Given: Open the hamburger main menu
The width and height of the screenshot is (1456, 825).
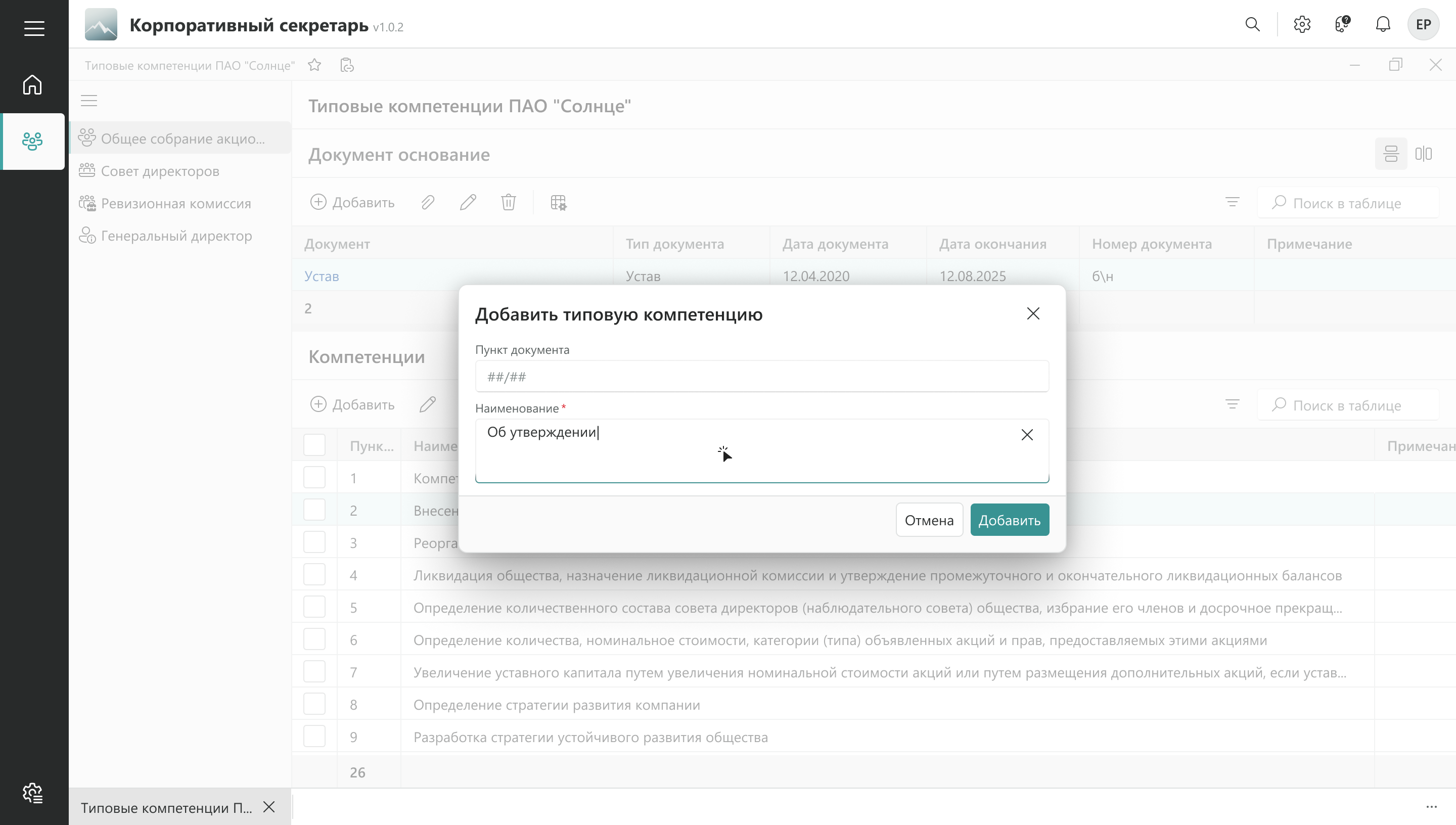Looking at the screenshot, I should click(34, 28).
